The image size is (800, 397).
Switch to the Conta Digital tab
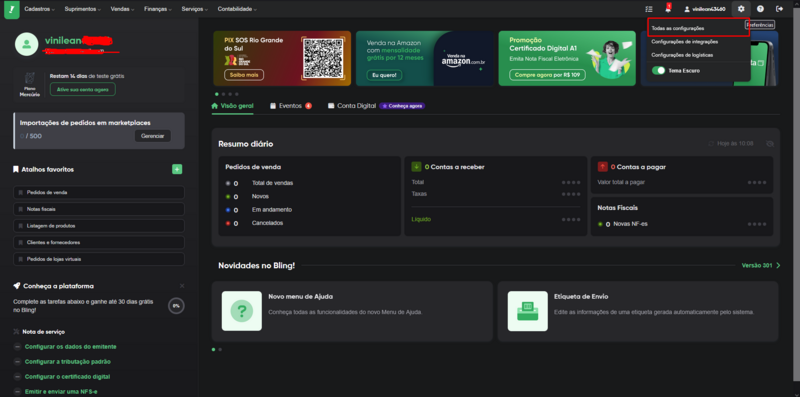click(352, 106)
